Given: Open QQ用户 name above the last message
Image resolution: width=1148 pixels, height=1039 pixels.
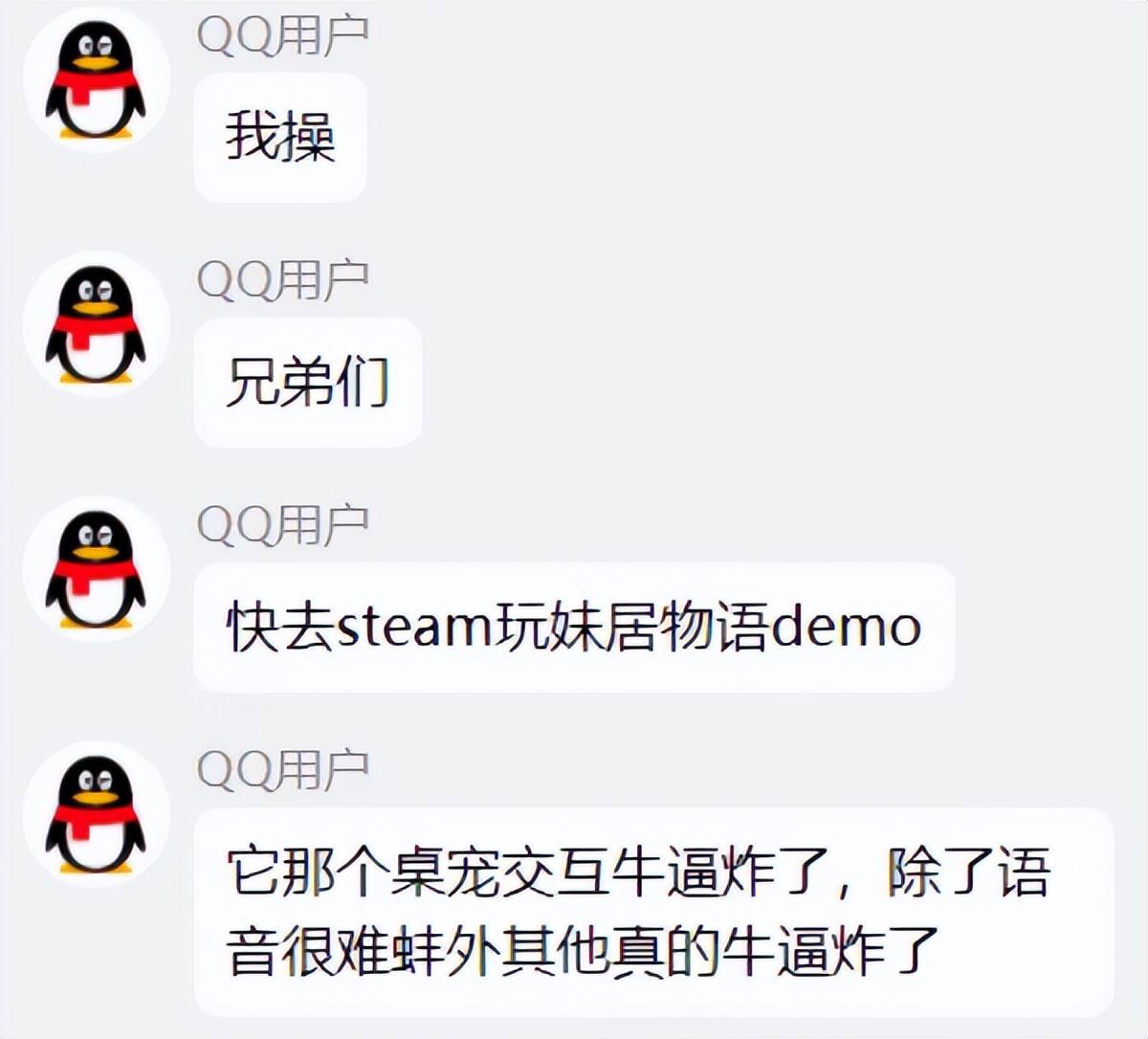Looking at the screenshot, I should (x=283, y=769).
